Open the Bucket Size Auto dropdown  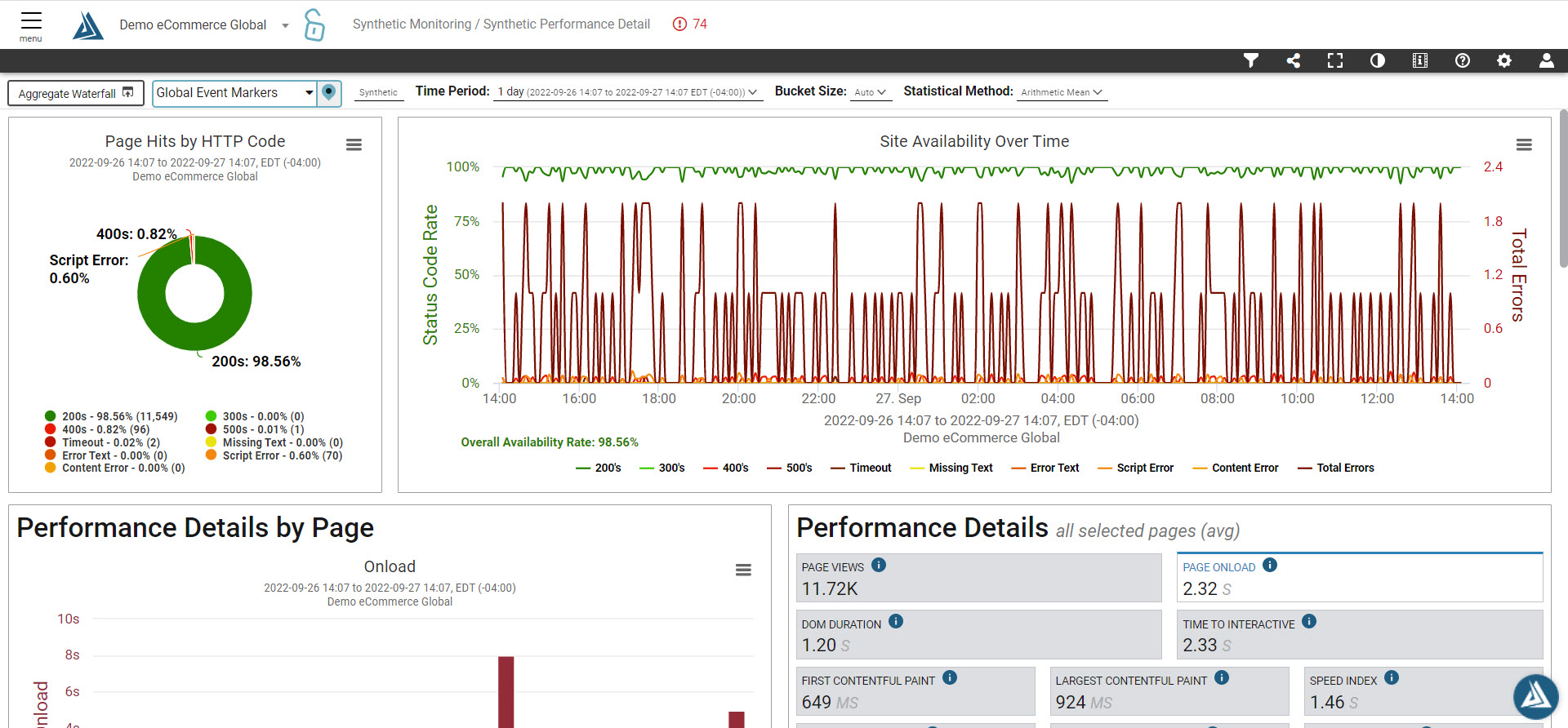(x=871, y=92)
